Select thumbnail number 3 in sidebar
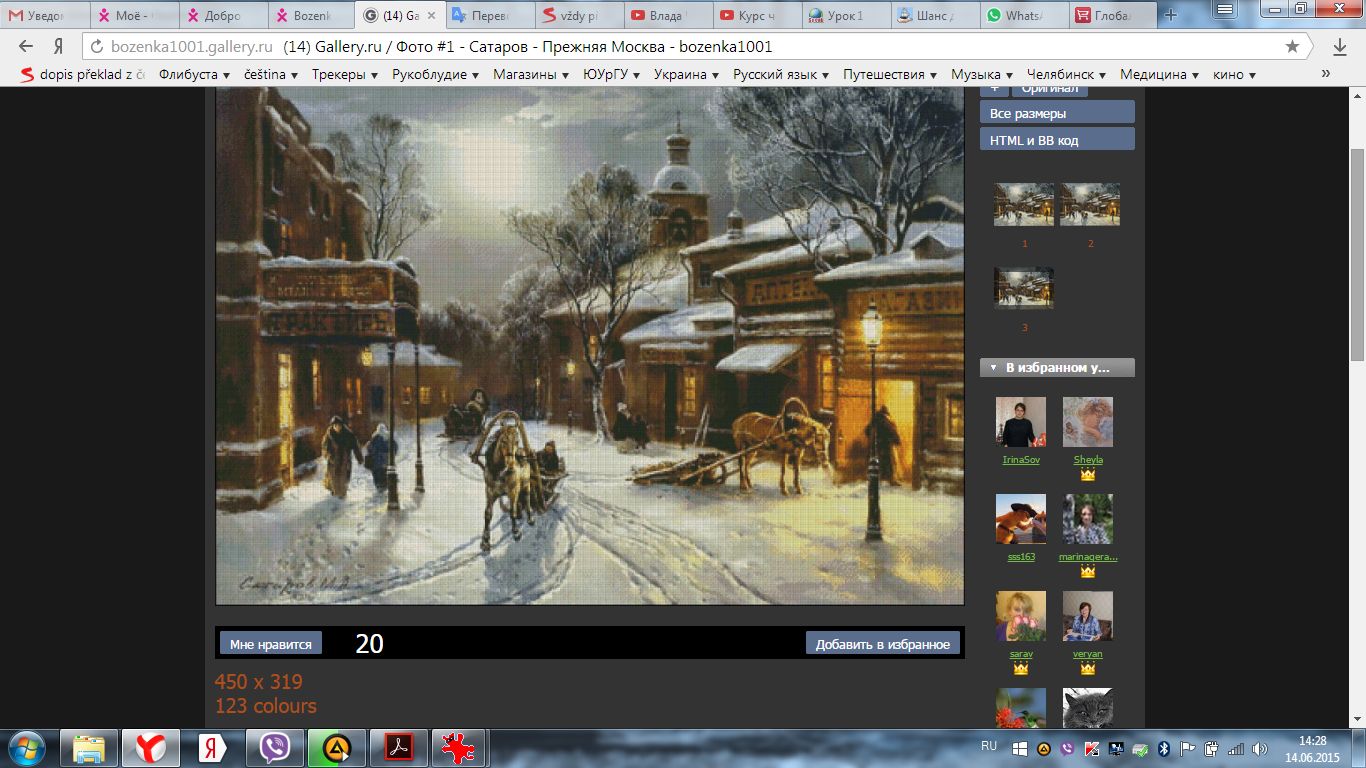The width and height of the screenshot is (1366, 768). [x=1023, y=288]
